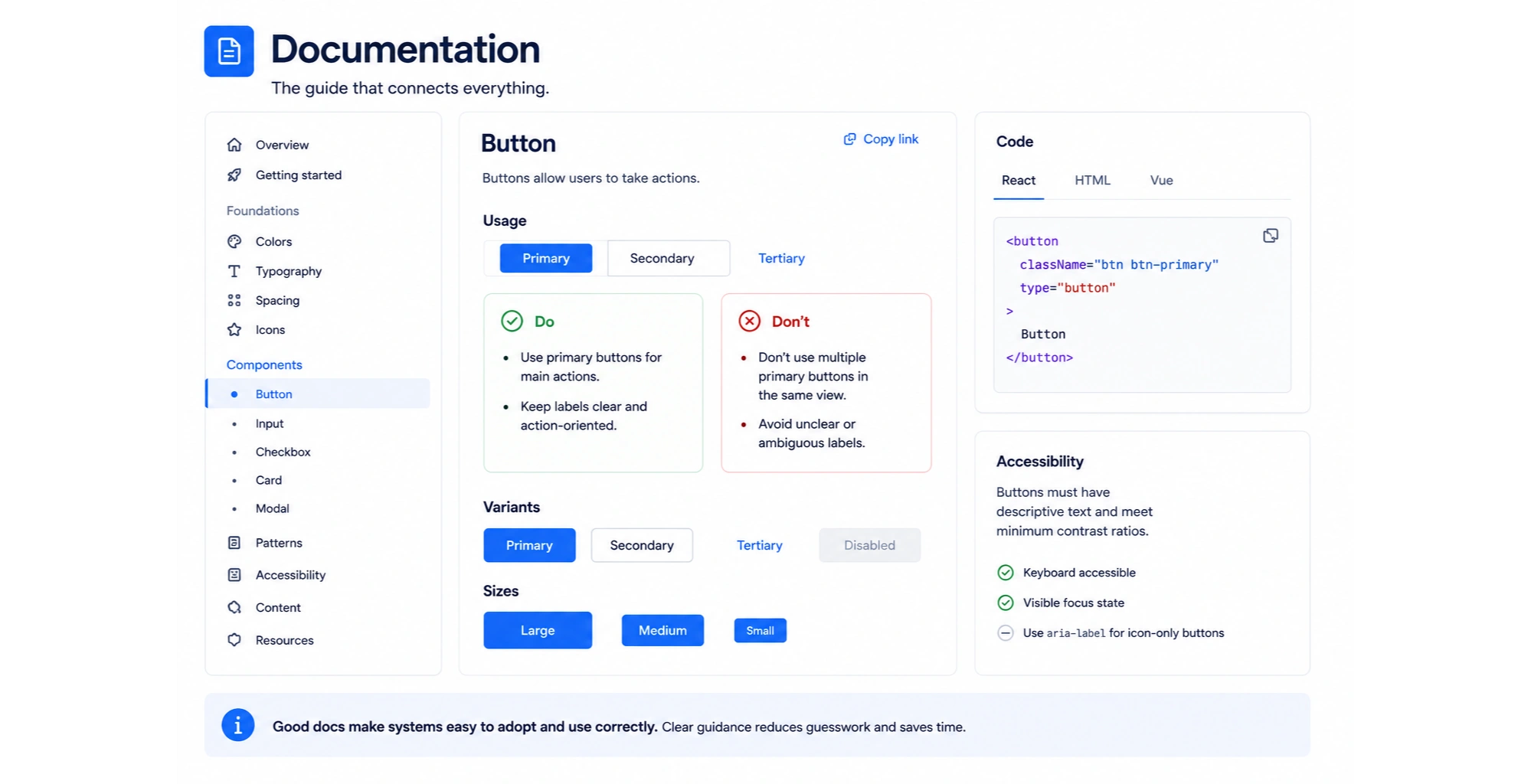Viewport: 1531px width, 784px height.
Task: Switch to the Vue code tab
Action: (x=1161, y=181)
